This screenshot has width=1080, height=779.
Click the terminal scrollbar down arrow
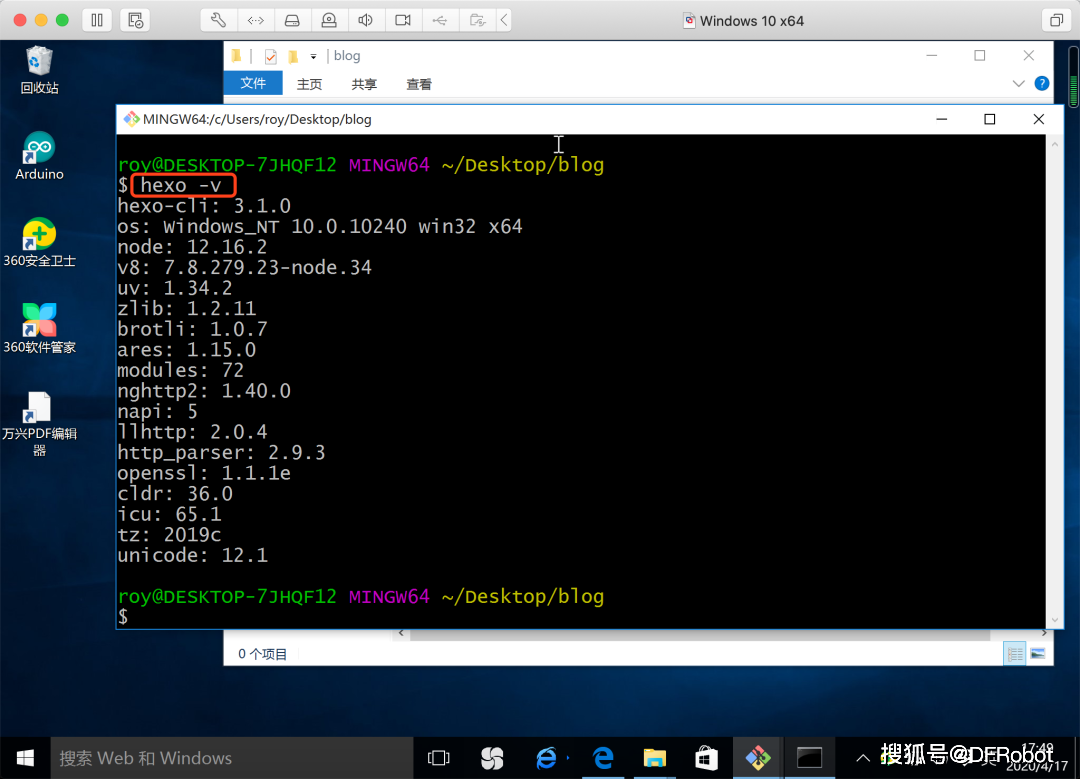tap(1054, 620)
